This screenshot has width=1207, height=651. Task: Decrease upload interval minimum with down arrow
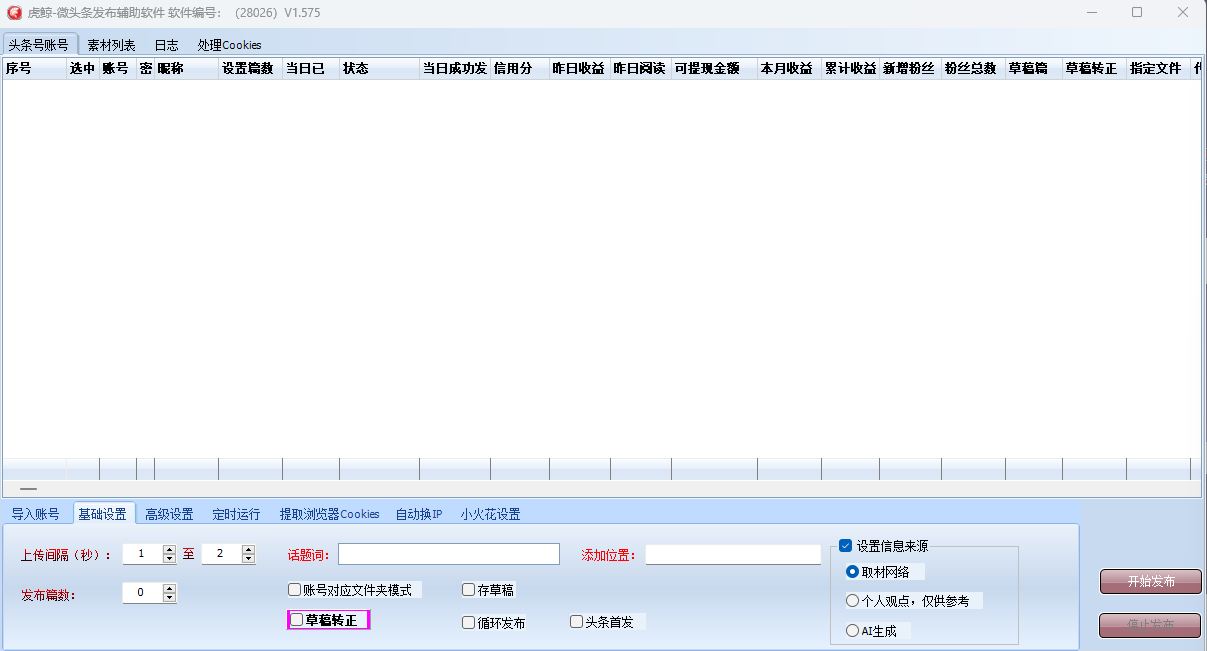point(169,559)
